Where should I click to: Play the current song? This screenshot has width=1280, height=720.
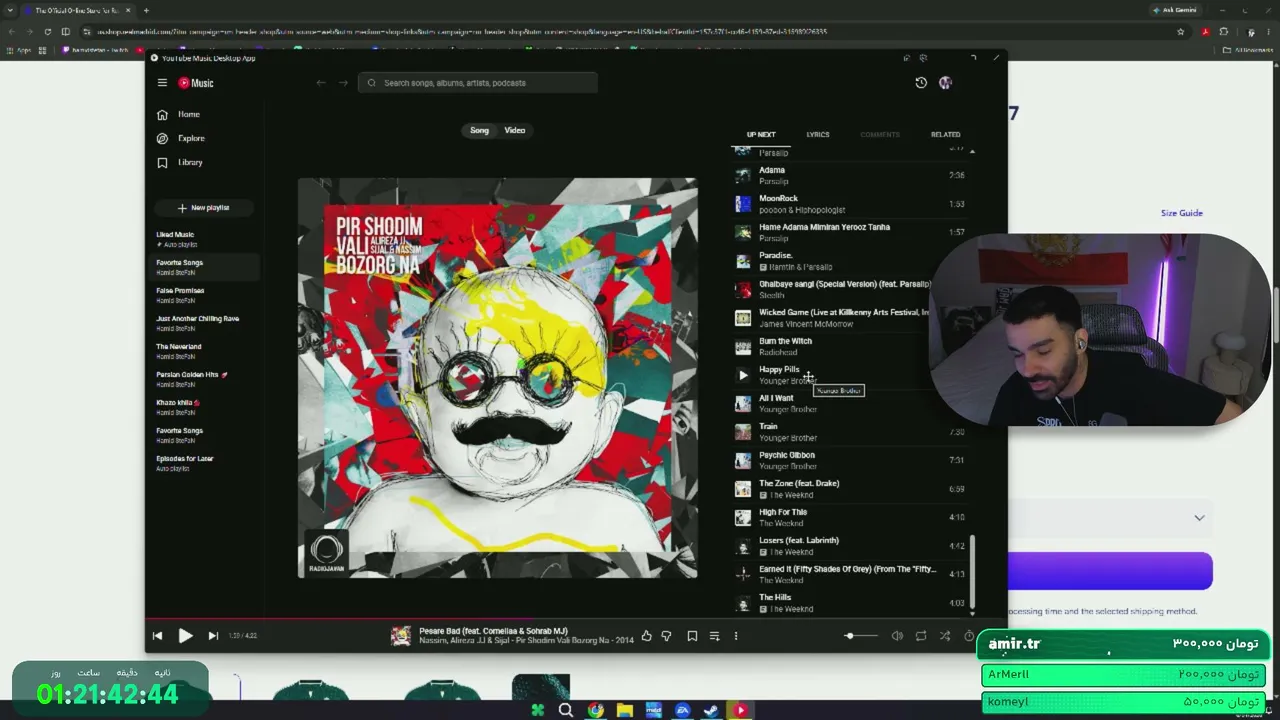(x=185, y=636)
